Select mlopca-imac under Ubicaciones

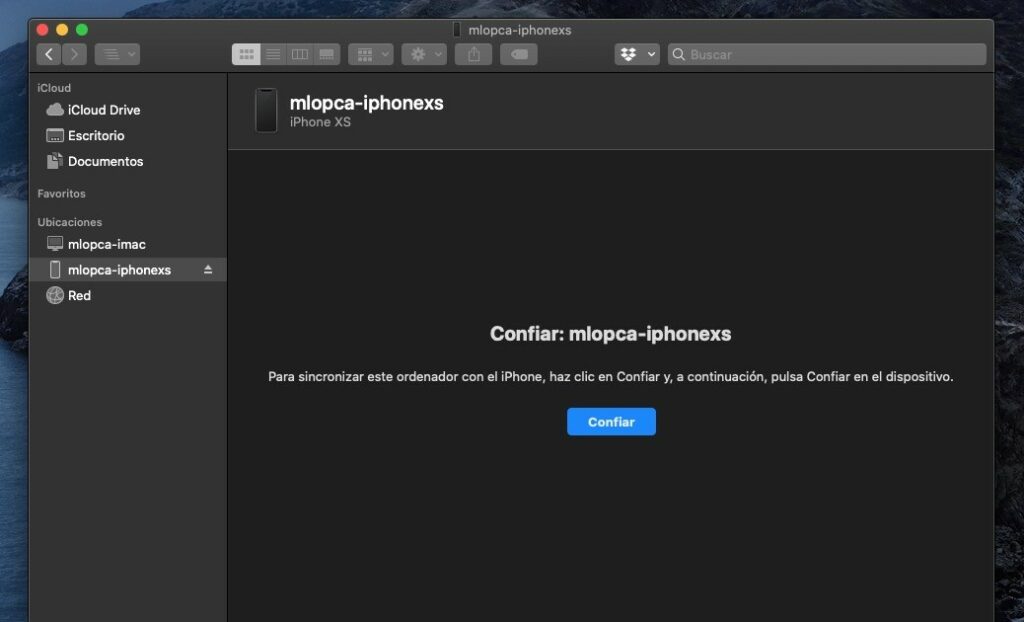[128, 244]
